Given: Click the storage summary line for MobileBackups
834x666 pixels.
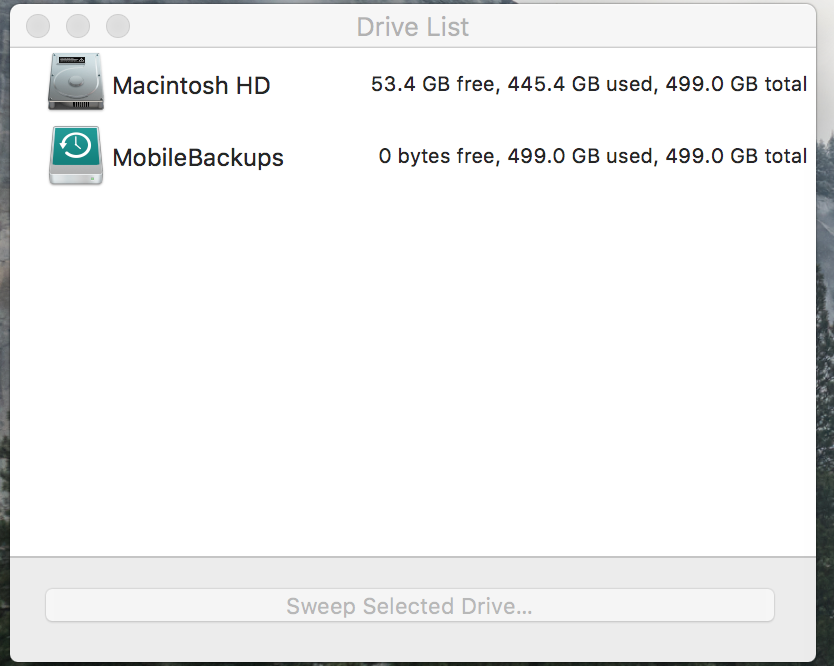Looking at the screenshot, I should tap(592, 156).
